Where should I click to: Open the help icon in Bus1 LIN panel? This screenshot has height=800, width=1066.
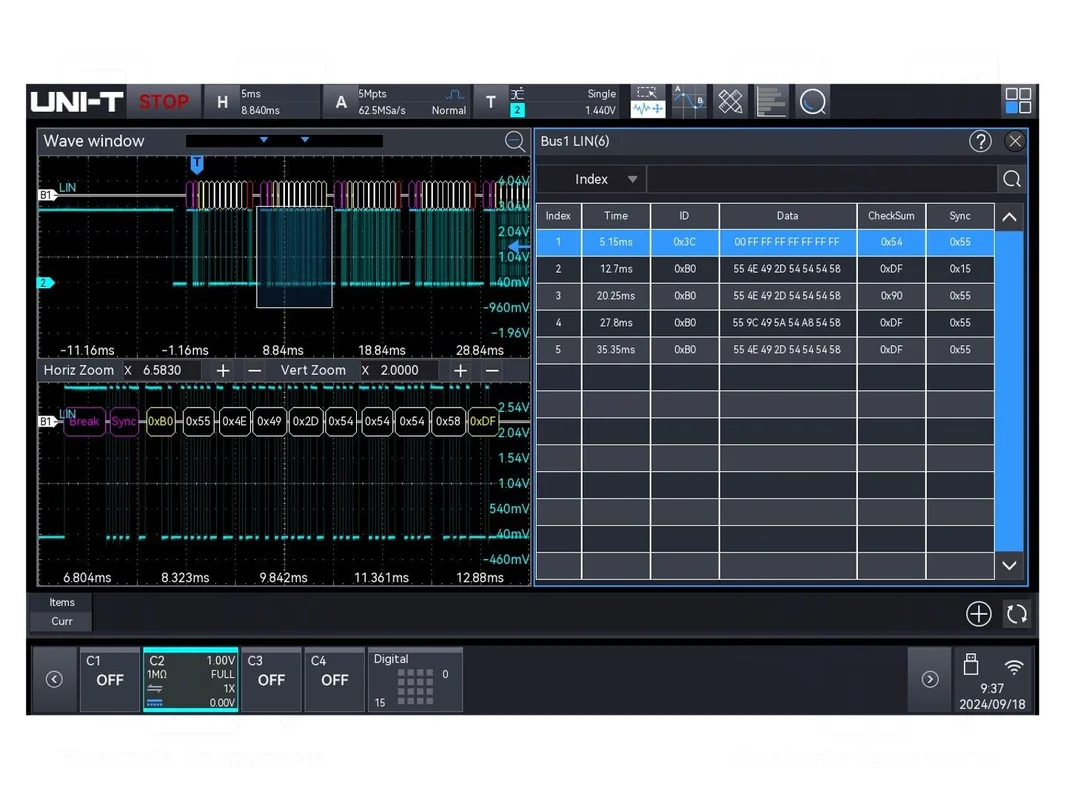[x=980, y=141]
